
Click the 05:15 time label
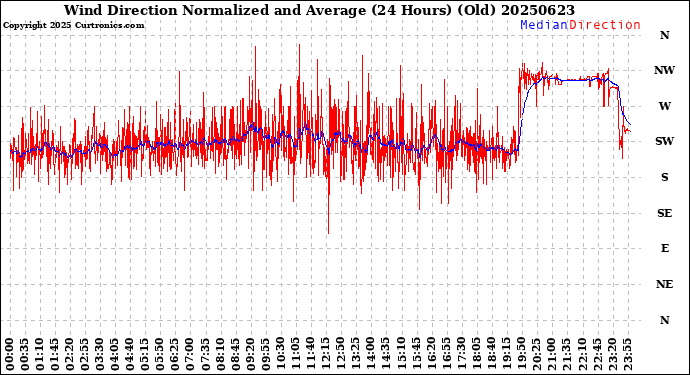coord(145,354)
